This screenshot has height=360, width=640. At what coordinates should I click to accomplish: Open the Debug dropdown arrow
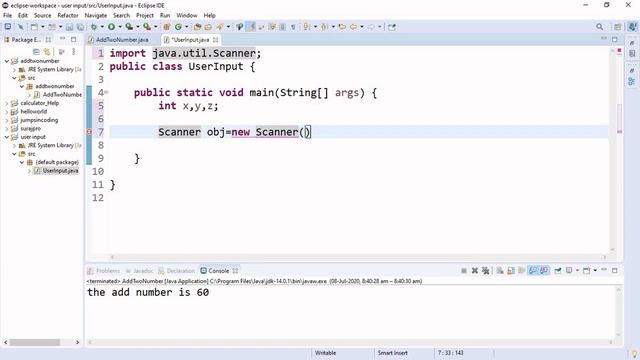(x=102, y=27)
